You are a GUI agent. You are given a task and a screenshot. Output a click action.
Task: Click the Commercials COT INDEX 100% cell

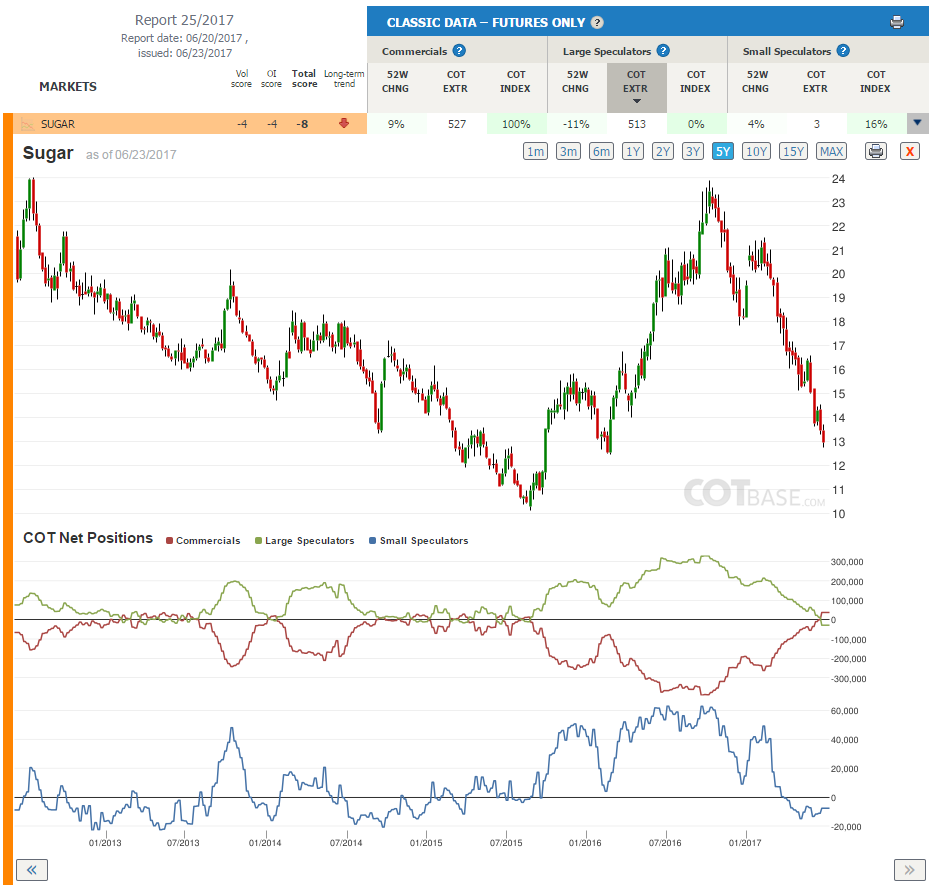click(x=516, y=124)
